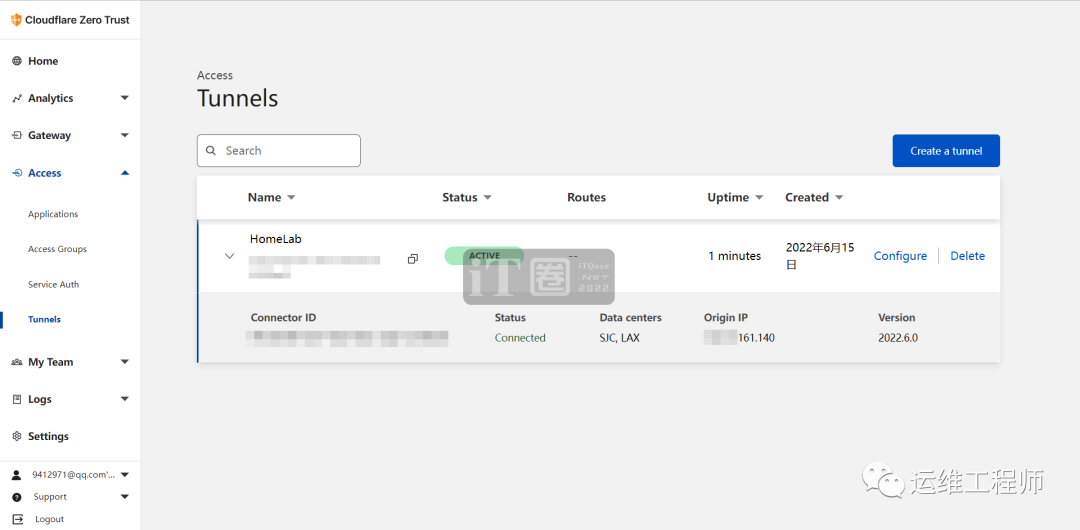Open Service Auth page
Viewport: 1080px width, 530px height.
point(54,285)
